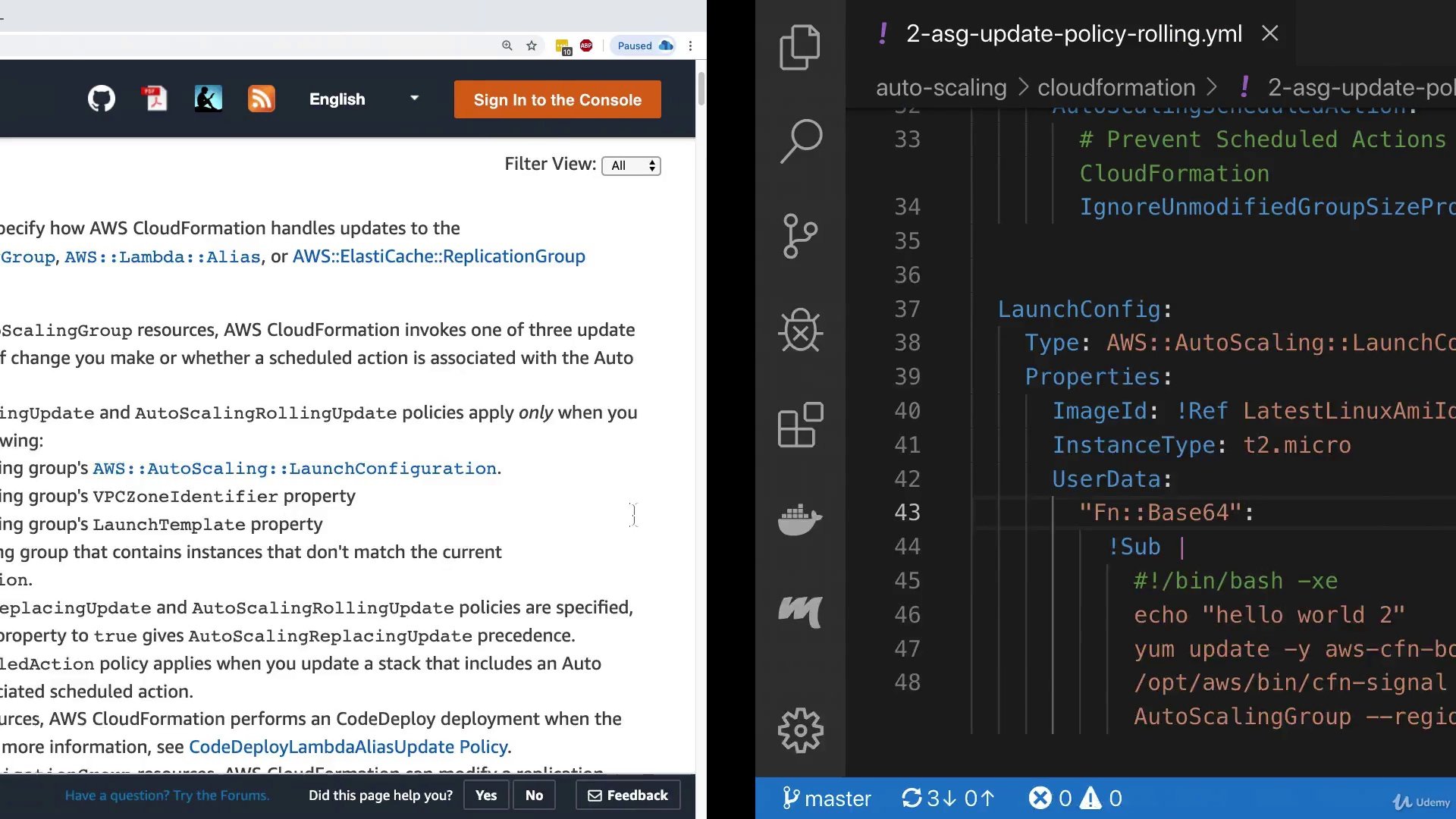Click No for did this page help
This screenshot has height=819, width=1456.
tap(534, 795)
